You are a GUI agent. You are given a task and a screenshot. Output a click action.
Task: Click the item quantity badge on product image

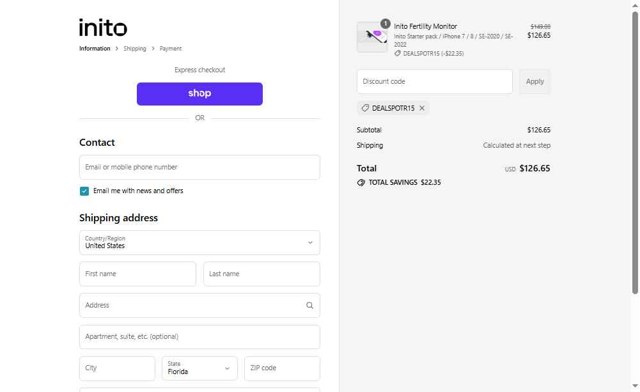point(385,24)
